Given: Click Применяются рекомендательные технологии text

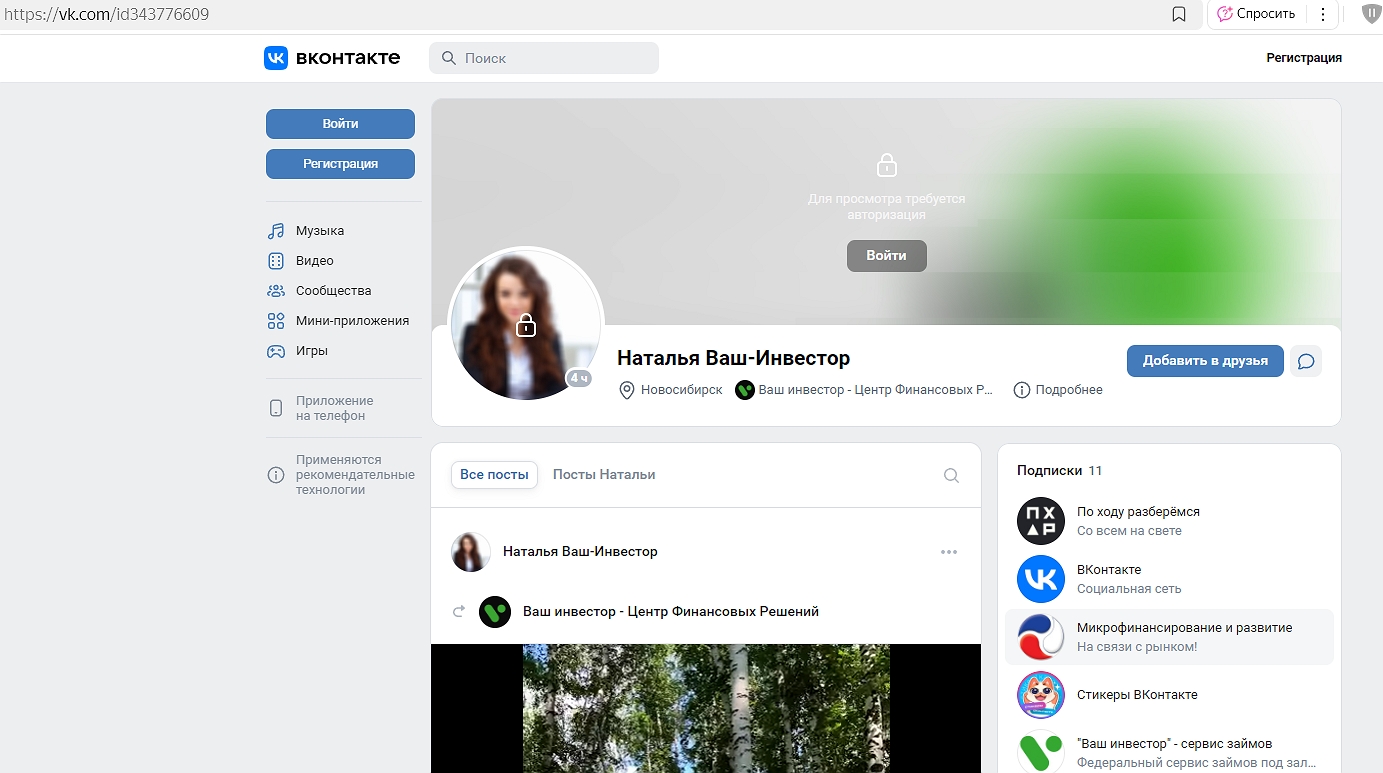Looking at the screenshot, I should pyautogui.click(x=355, y=475).
